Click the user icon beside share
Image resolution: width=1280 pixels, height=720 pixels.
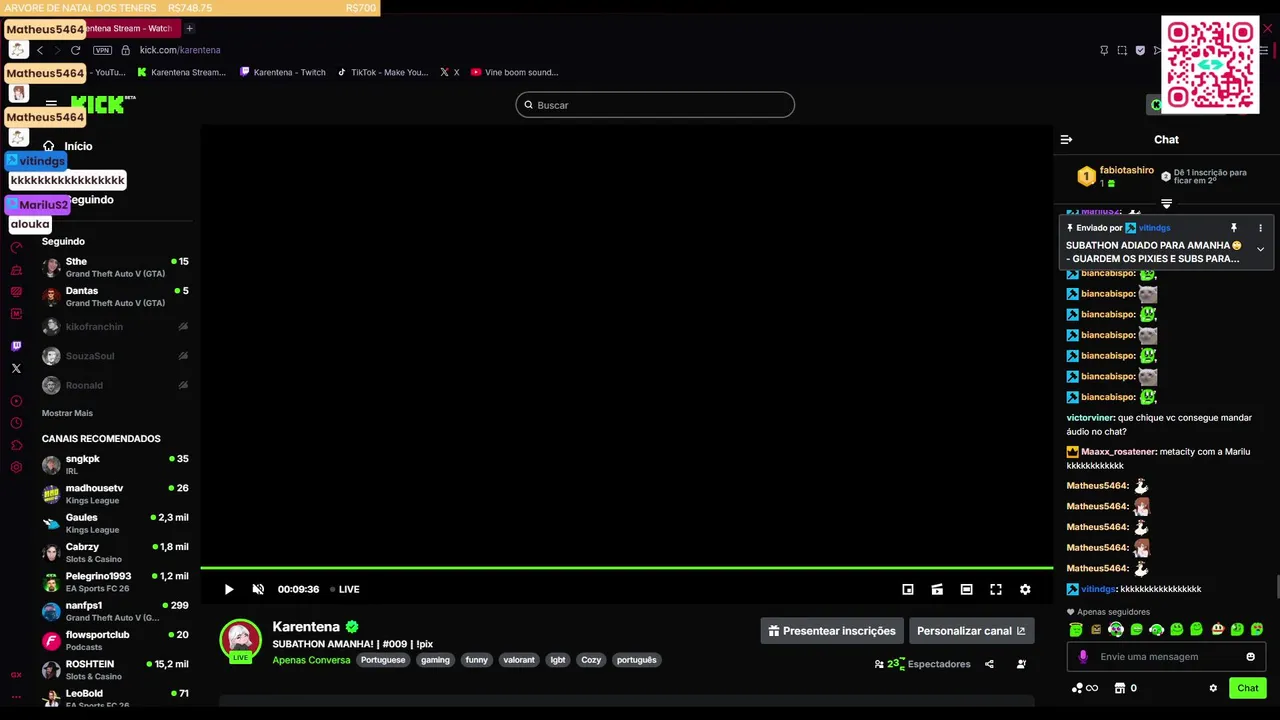click(x=1021, y=664)
